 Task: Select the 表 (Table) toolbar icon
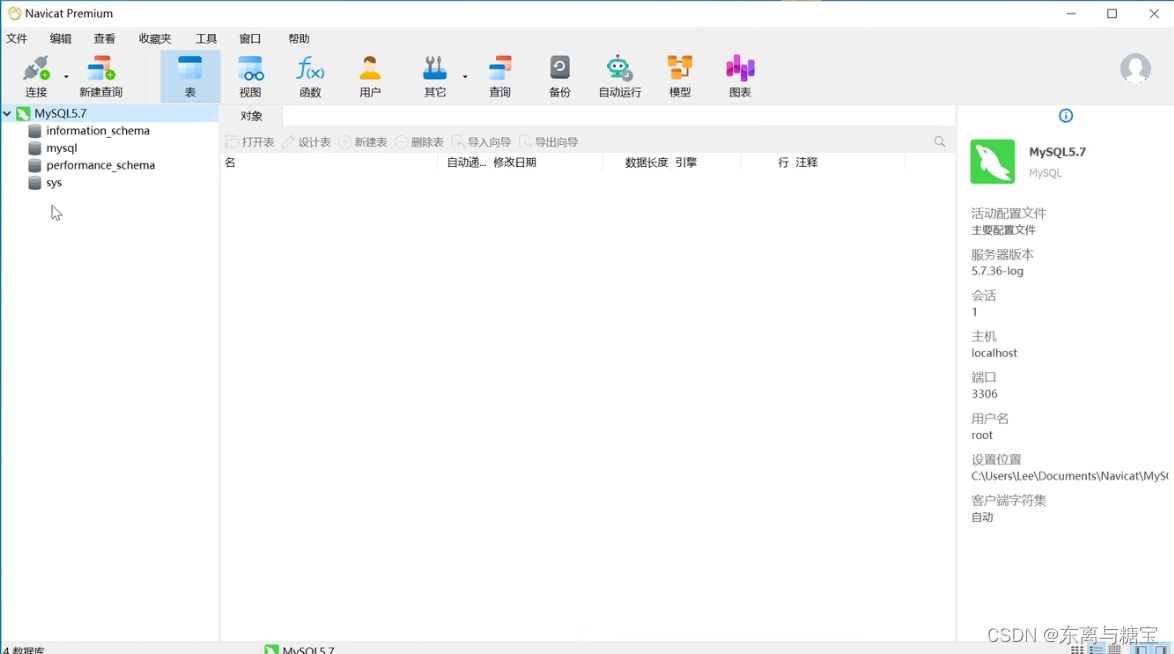point(190,69)
